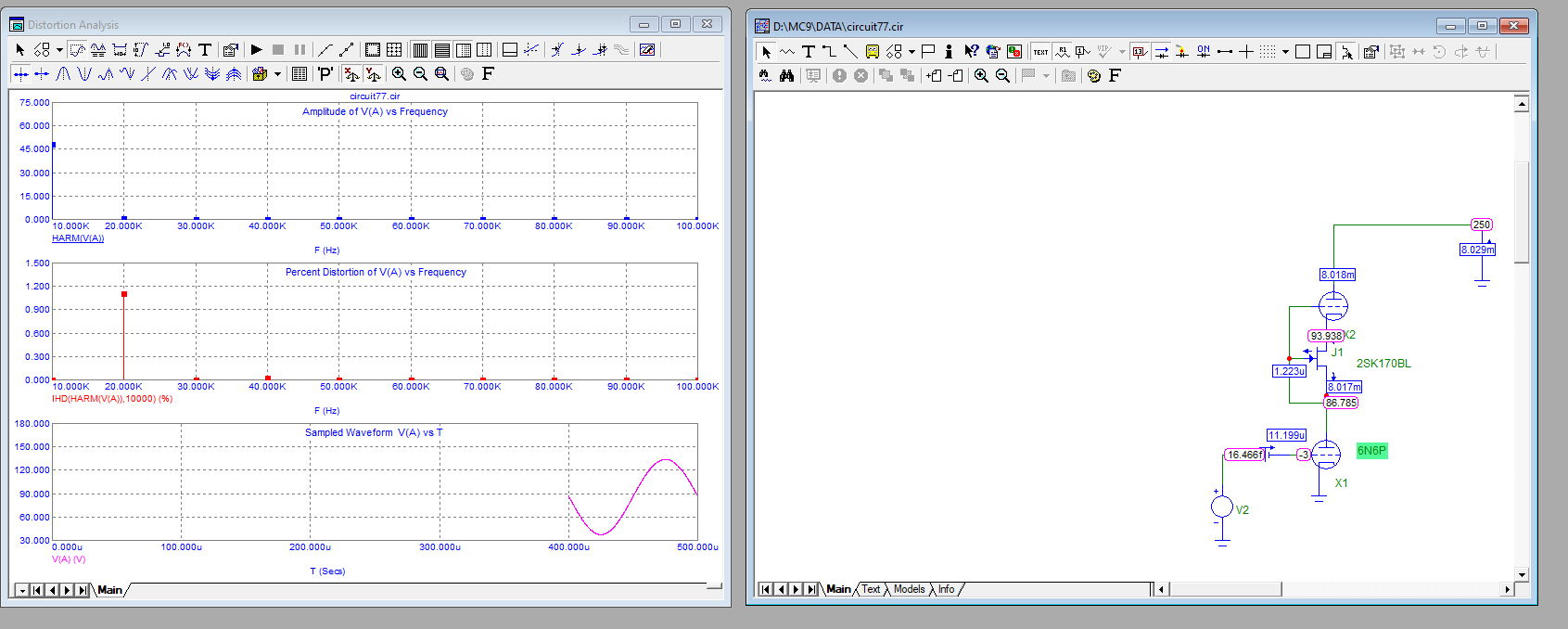Toggle Currents display icon in circuit toolbar
This screenshot has width=1568, height=629.
point(1161,52)
